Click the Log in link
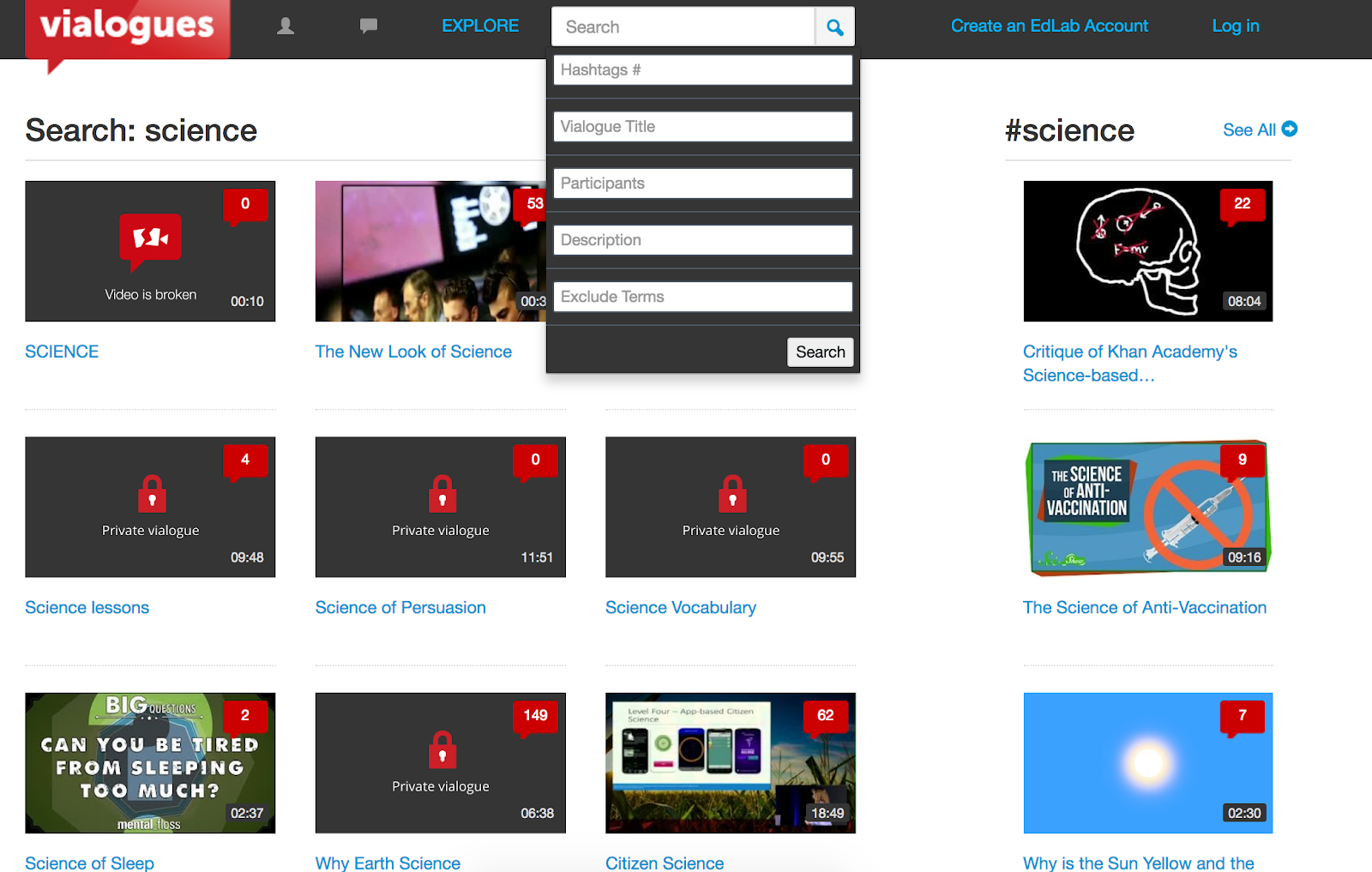1372x872 pixels. (1236, 26)
